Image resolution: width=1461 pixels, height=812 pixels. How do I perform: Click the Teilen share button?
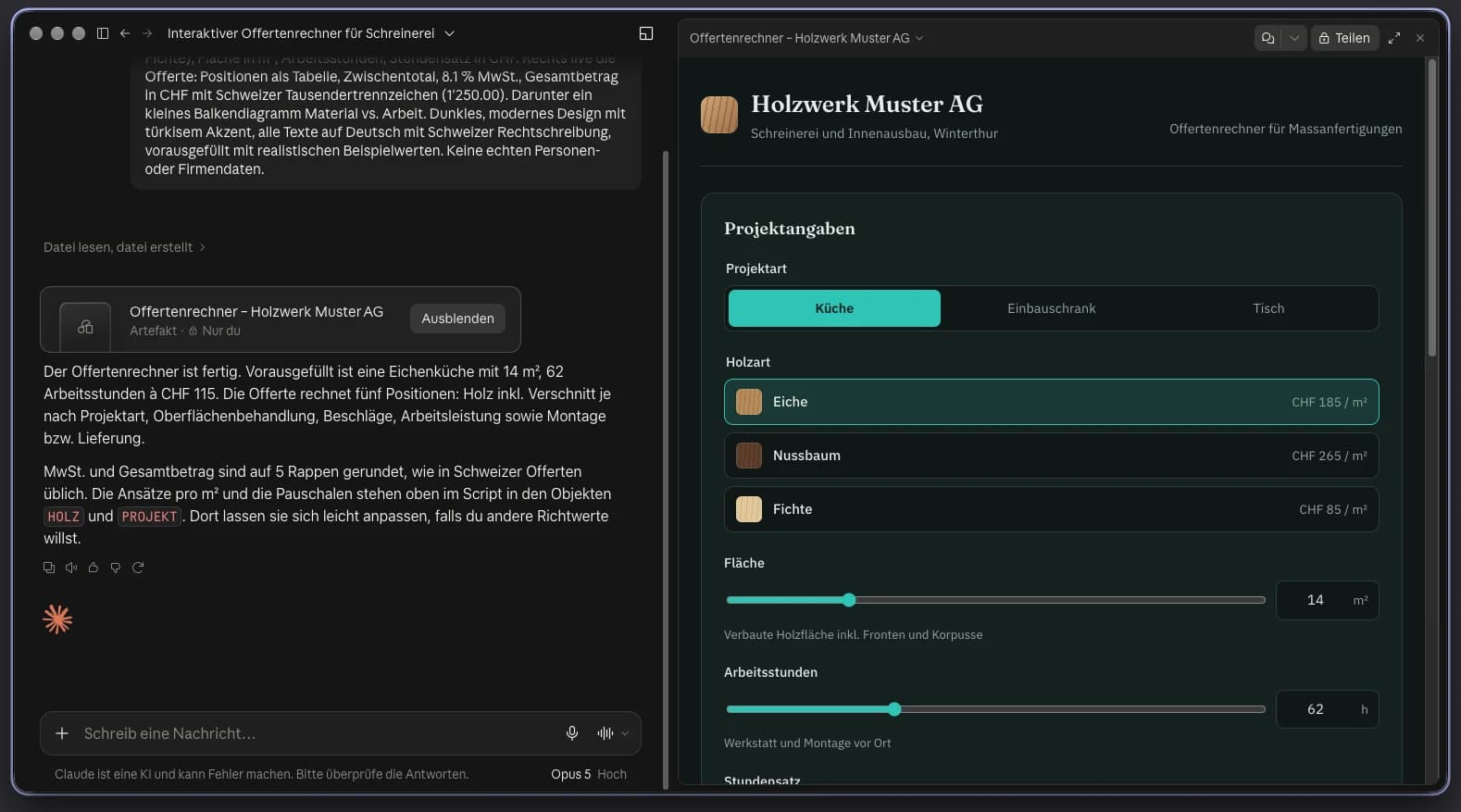tap(1344, 38)
